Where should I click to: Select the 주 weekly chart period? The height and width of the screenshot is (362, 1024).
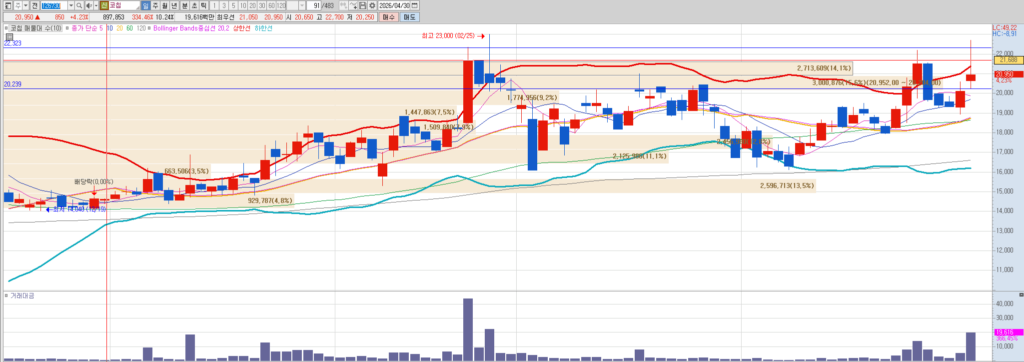[155, 5]
